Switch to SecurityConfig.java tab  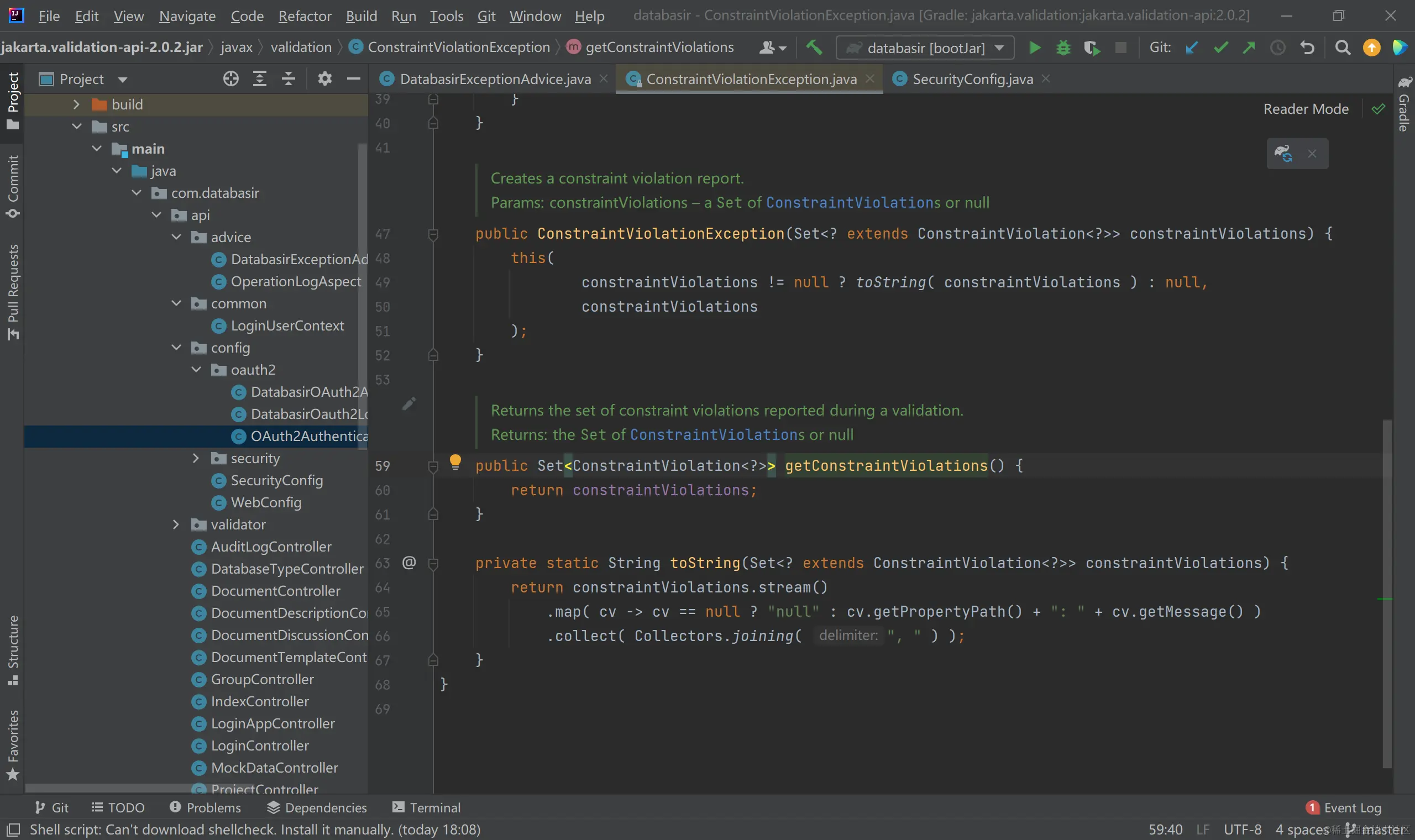pos(972,78)
